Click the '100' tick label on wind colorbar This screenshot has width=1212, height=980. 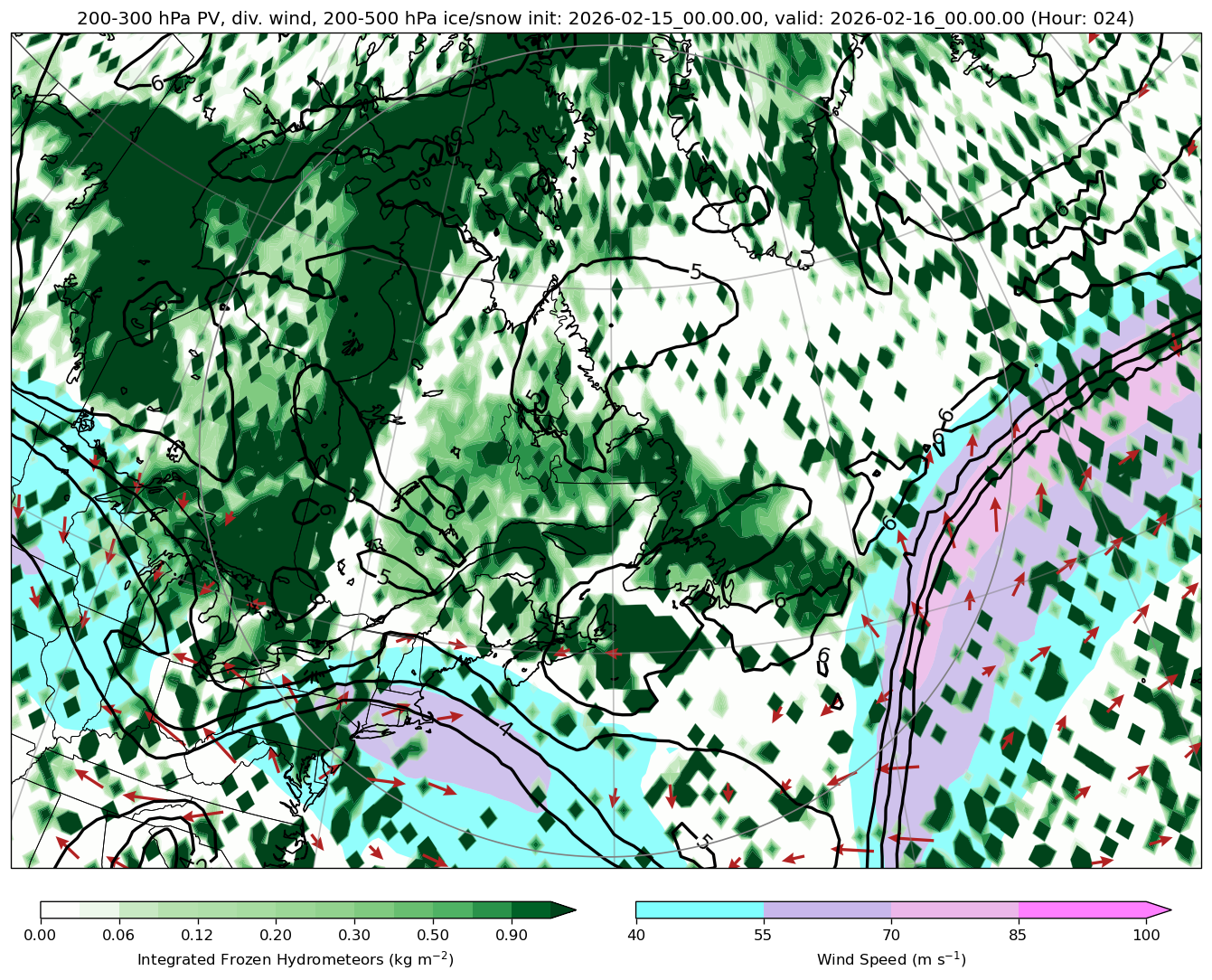(1146, 935)
